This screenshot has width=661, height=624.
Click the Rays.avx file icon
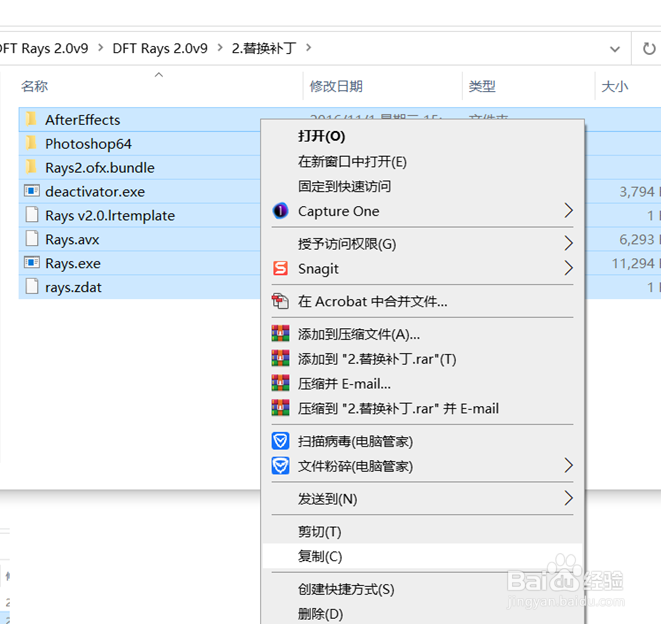coord(32,239)
